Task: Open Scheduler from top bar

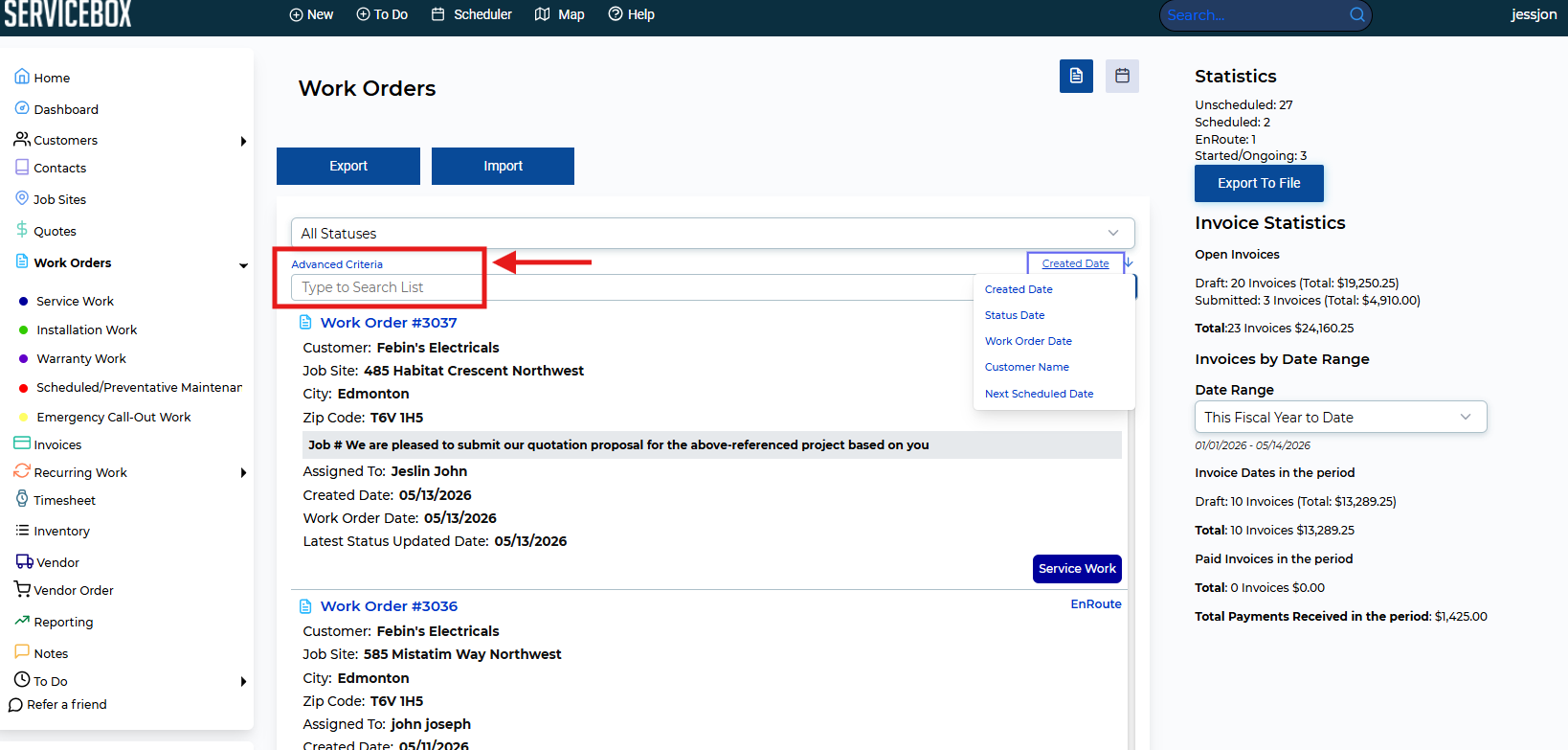Action: [472, 14]
